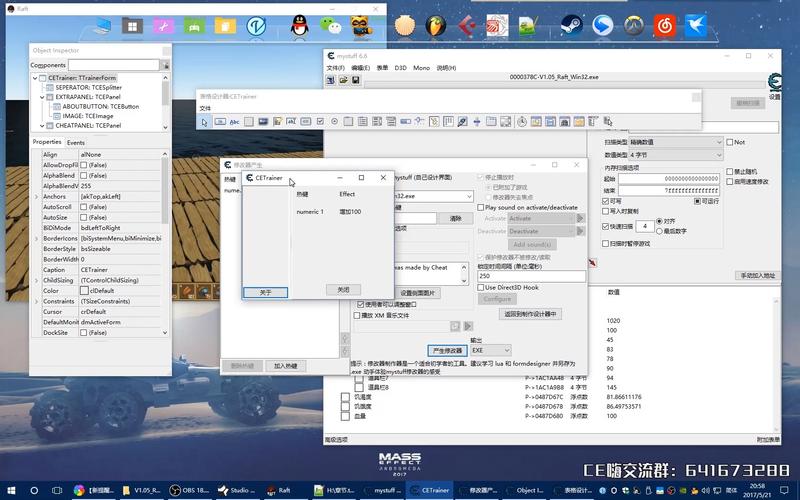Click the play arrow next to Activate sound

coord(580,218)
